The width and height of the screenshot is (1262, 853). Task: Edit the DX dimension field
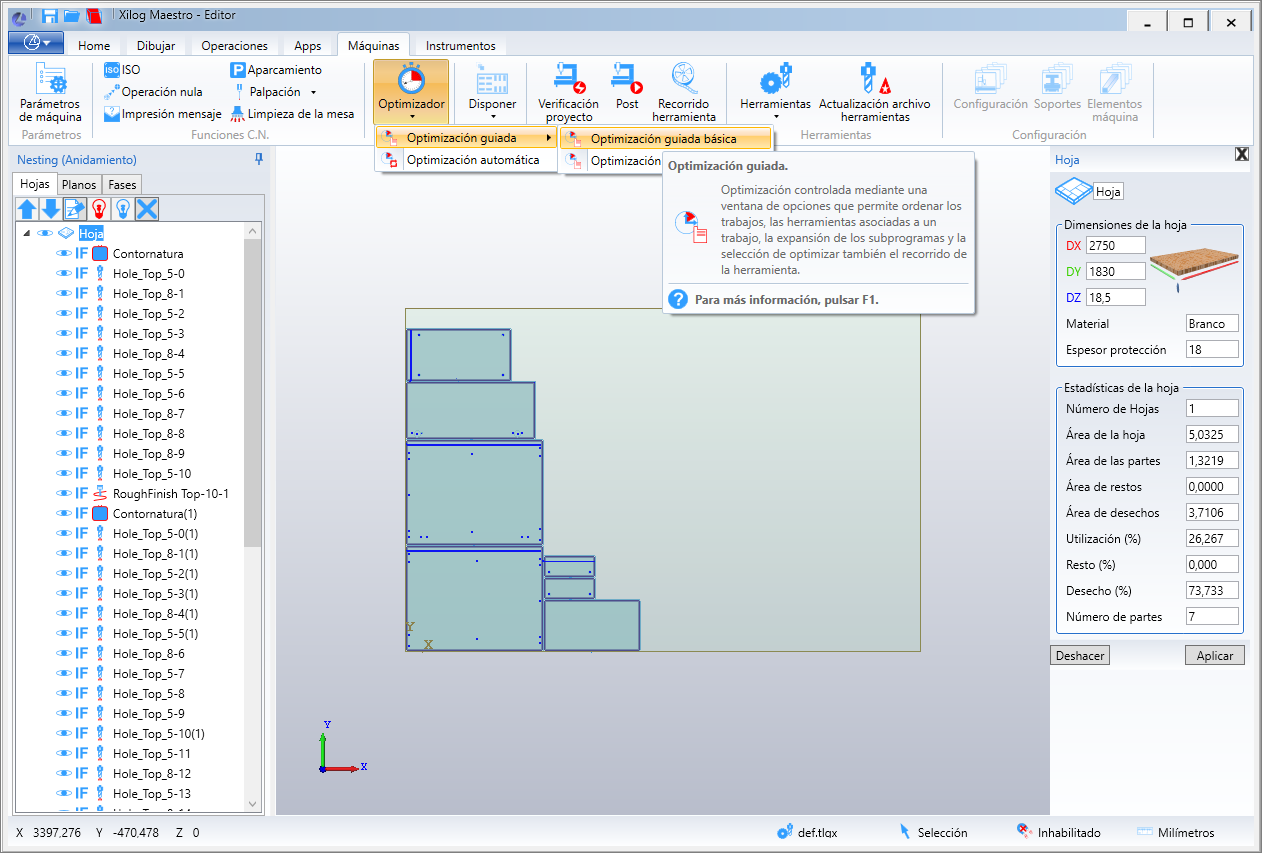(x=1116, y=245)
